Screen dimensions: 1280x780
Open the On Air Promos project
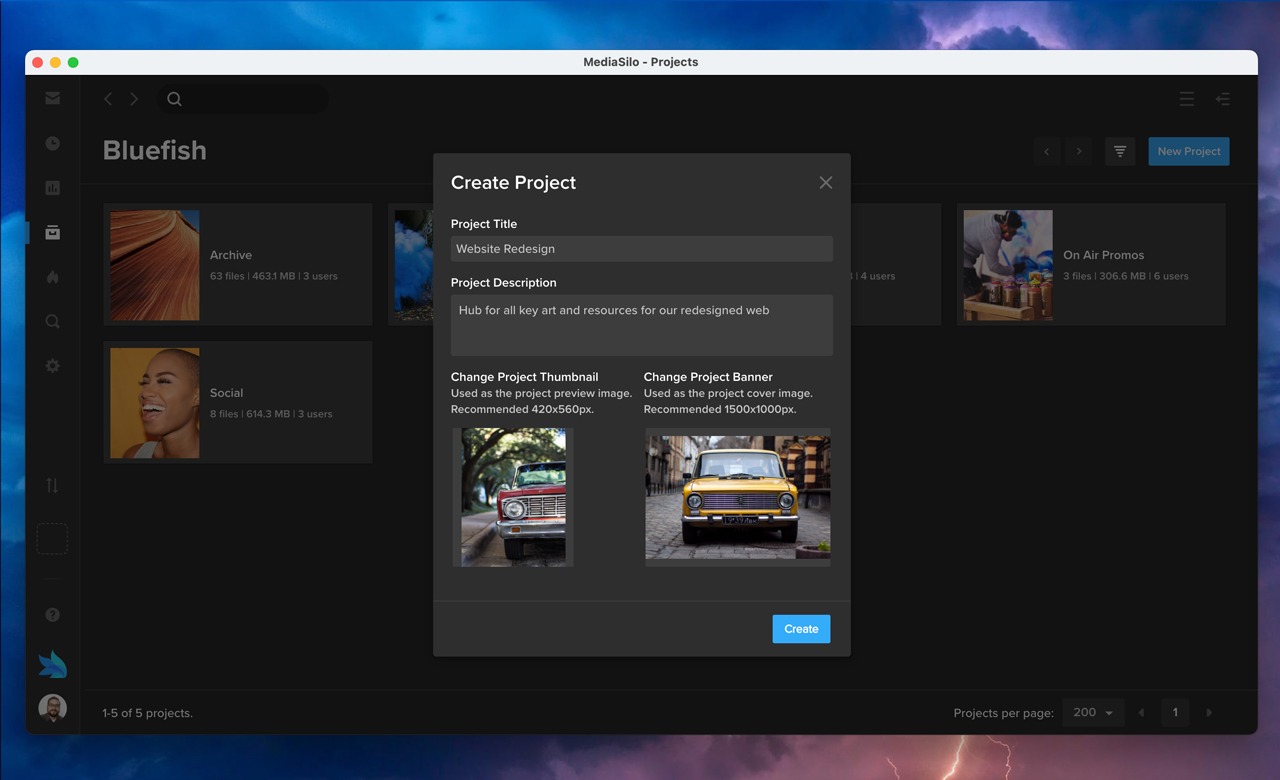[1091, 265]
